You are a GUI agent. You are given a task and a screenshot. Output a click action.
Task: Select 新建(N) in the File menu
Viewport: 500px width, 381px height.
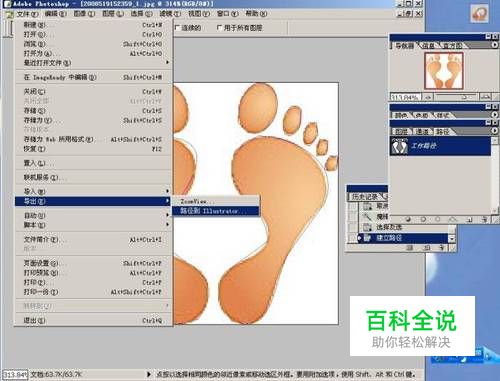coord(93,25)
